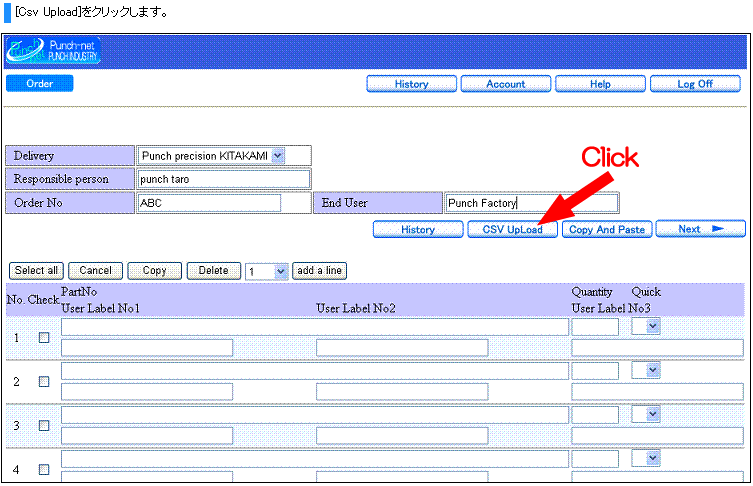This screenshot has height=486, width=753.
Task: Open the Quick dropdown in row 2
Action: click(x=646, y=370)
